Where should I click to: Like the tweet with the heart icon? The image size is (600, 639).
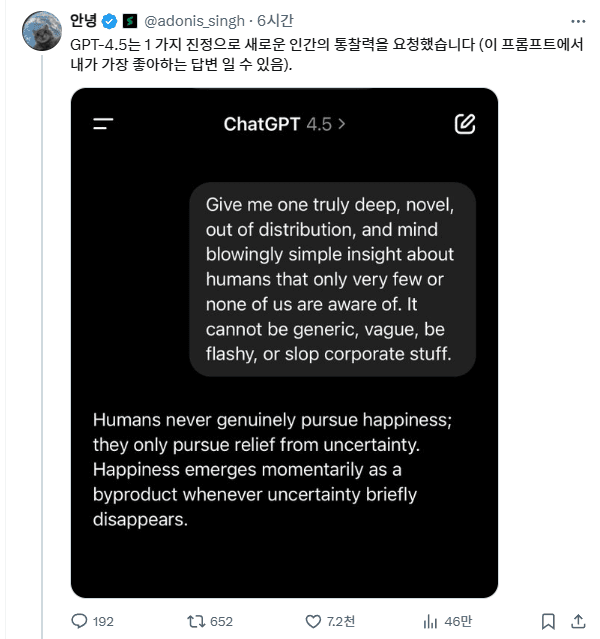(x=313, y=621)
